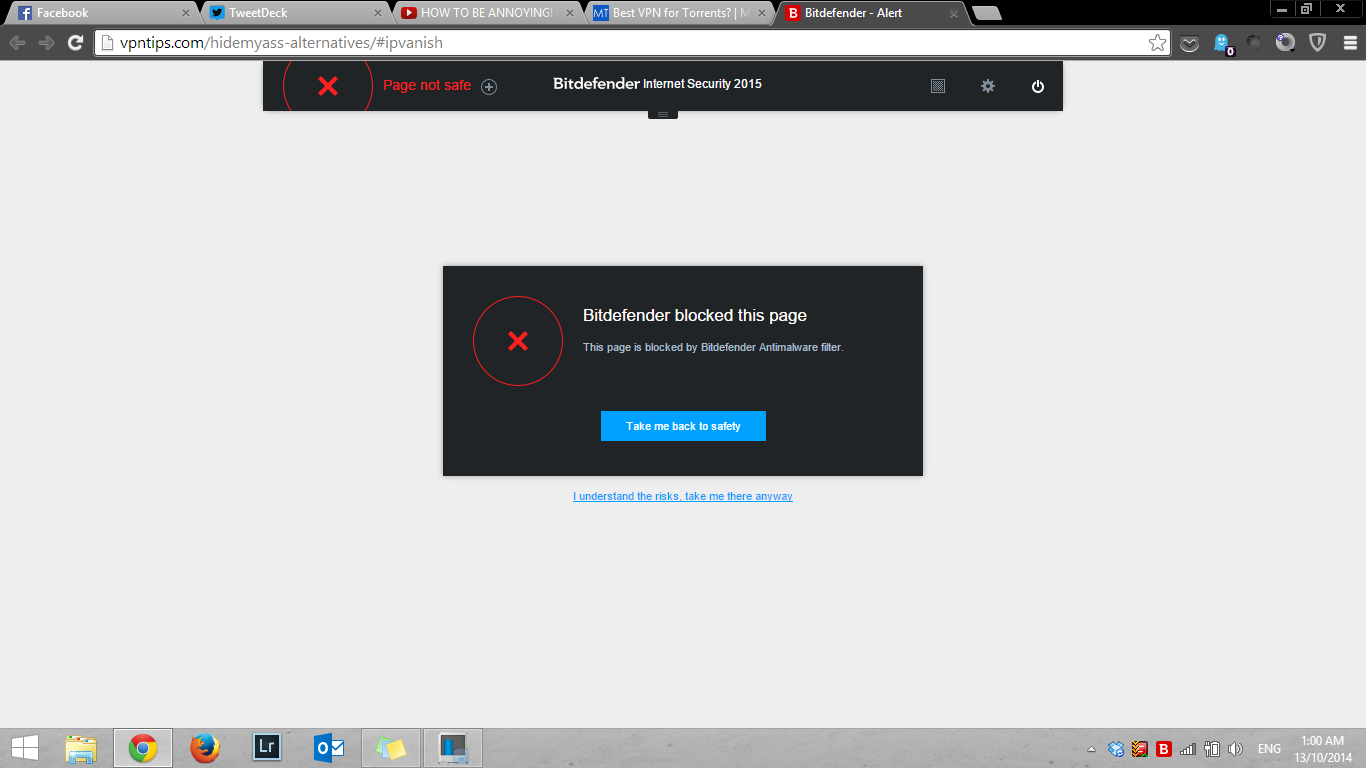Click Take me back to safety

[x=683, y=426]
